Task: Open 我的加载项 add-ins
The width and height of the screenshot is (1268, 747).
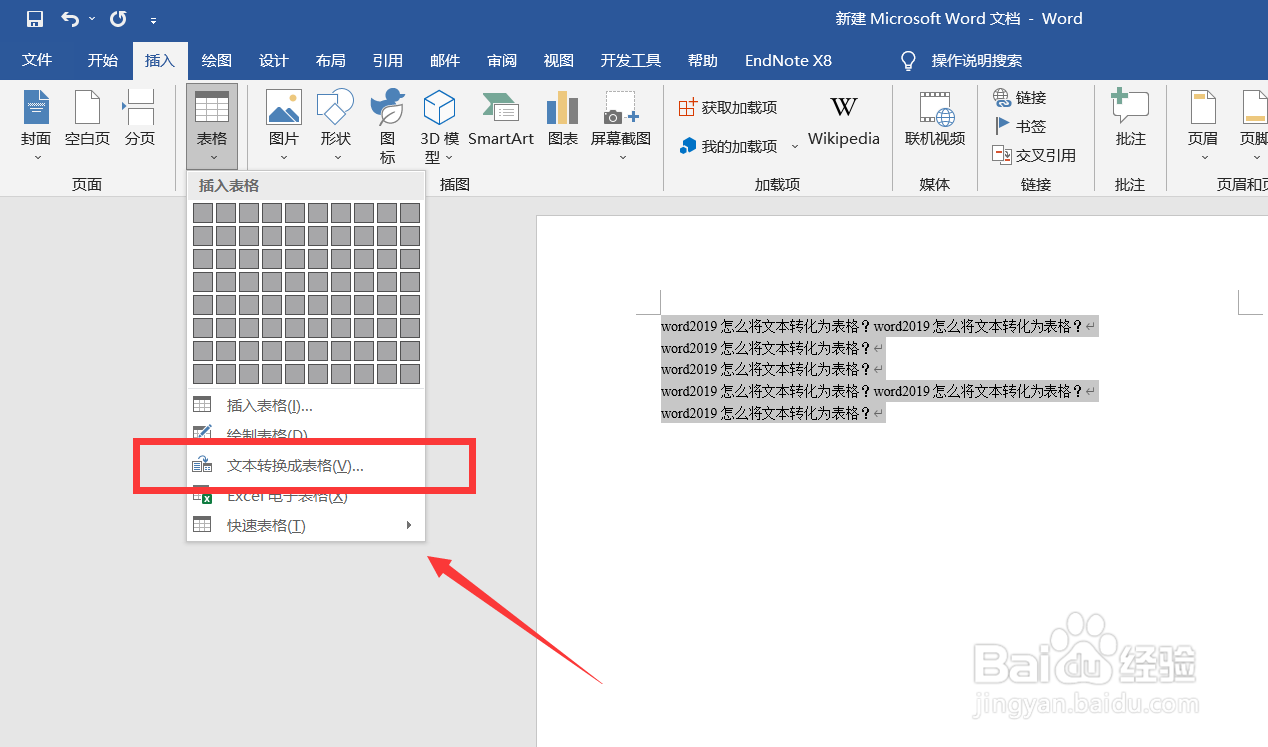Action: tap(728, 146)
